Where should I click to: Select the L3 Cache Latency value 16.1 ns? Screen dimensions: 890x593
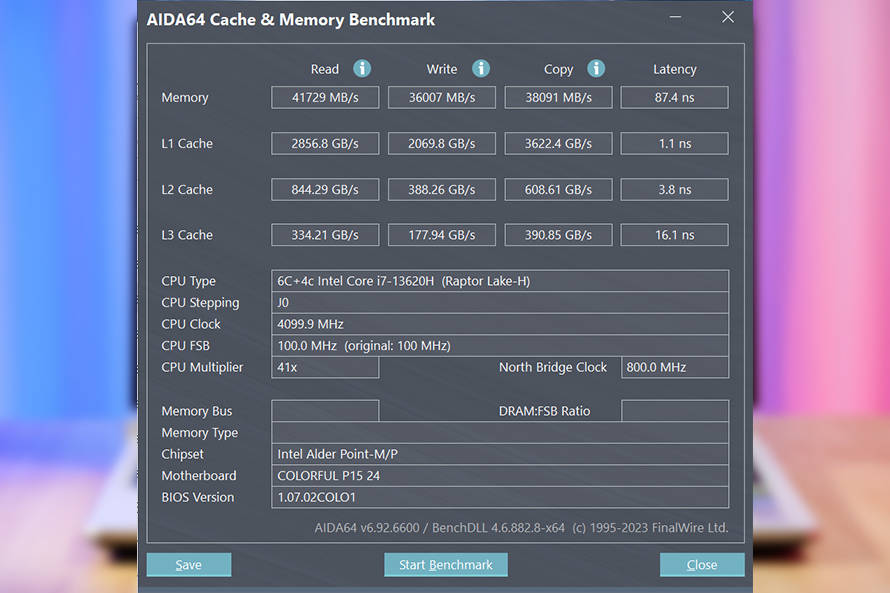pos(674,235)
